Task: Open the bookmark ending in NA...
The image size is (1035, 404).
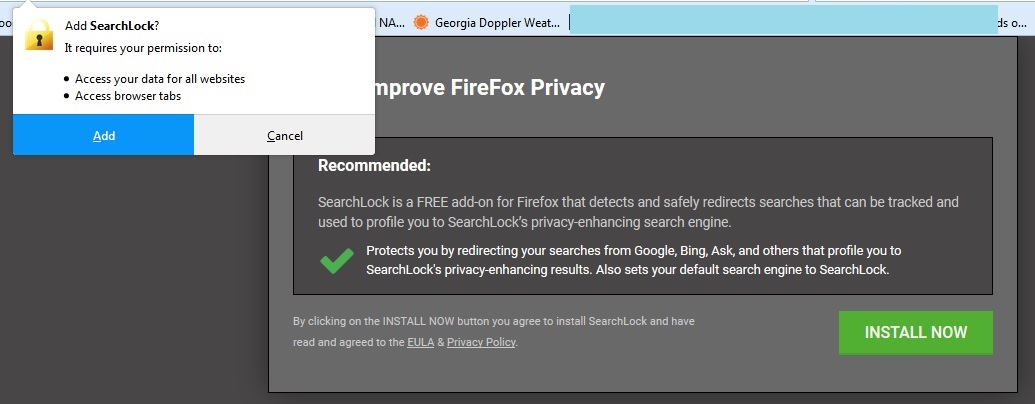Action: (x=391, y=23)
